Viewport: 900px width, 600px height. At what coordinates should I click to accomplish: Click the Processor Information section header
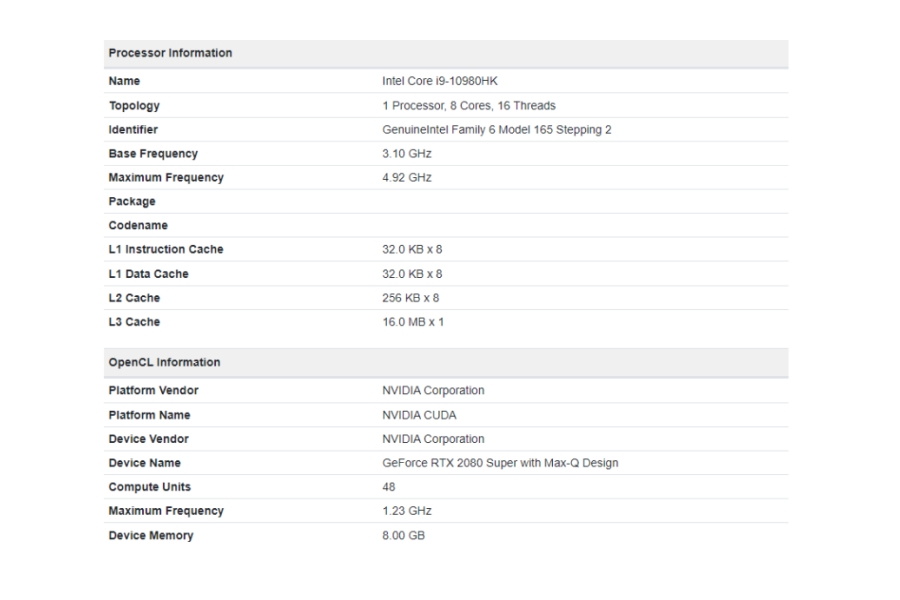tap(170, 53)
